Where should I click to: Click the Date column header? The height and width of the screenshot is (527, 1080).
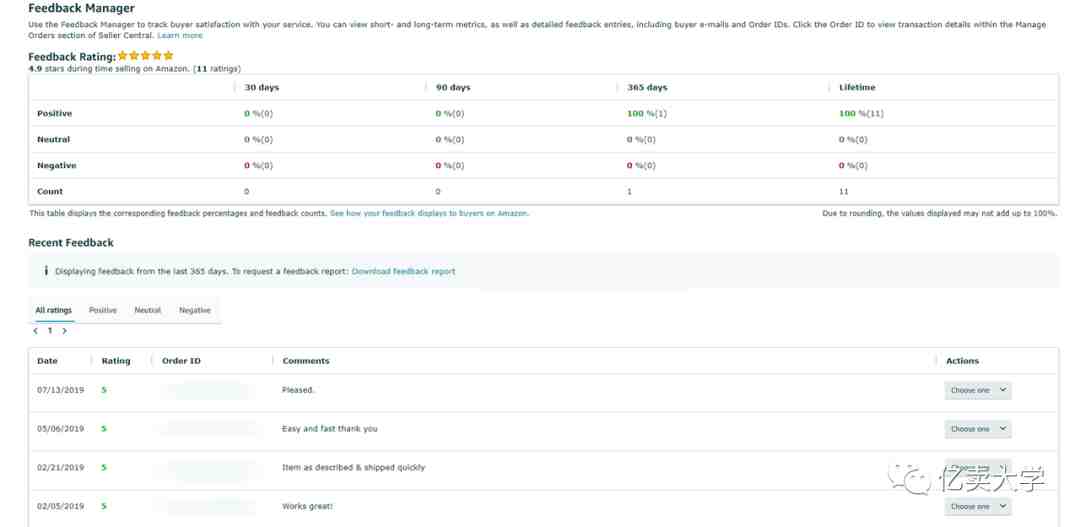pos(48,361)
